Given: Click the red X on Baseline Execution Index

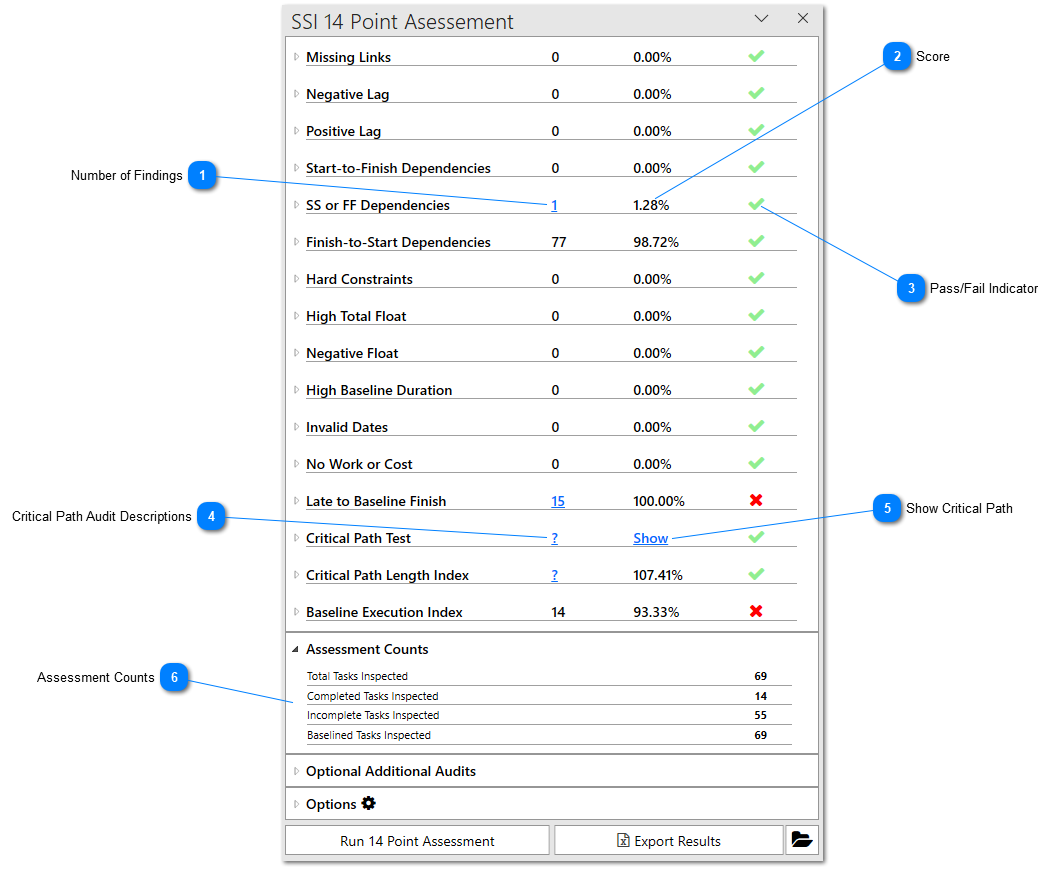Looking at the screenshot, I should click(x=756, y=610).
